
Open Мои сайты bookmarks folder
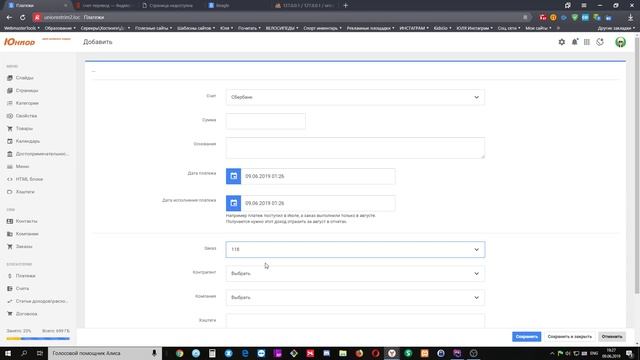coord(538,28)
